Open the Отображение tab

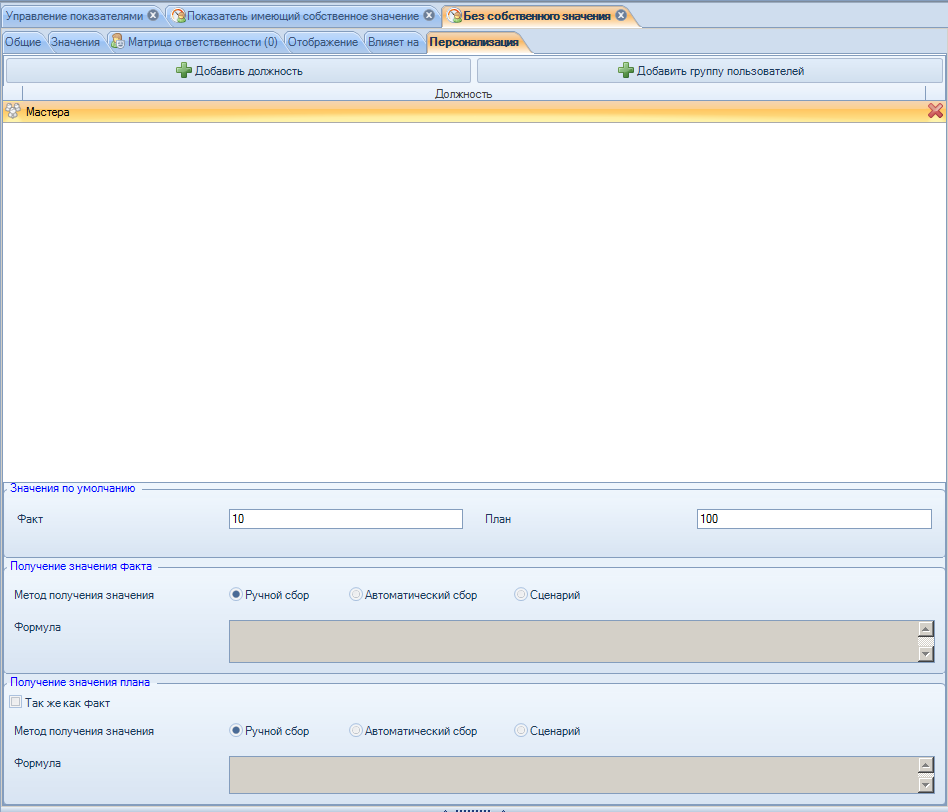click(x=322, y=42)
